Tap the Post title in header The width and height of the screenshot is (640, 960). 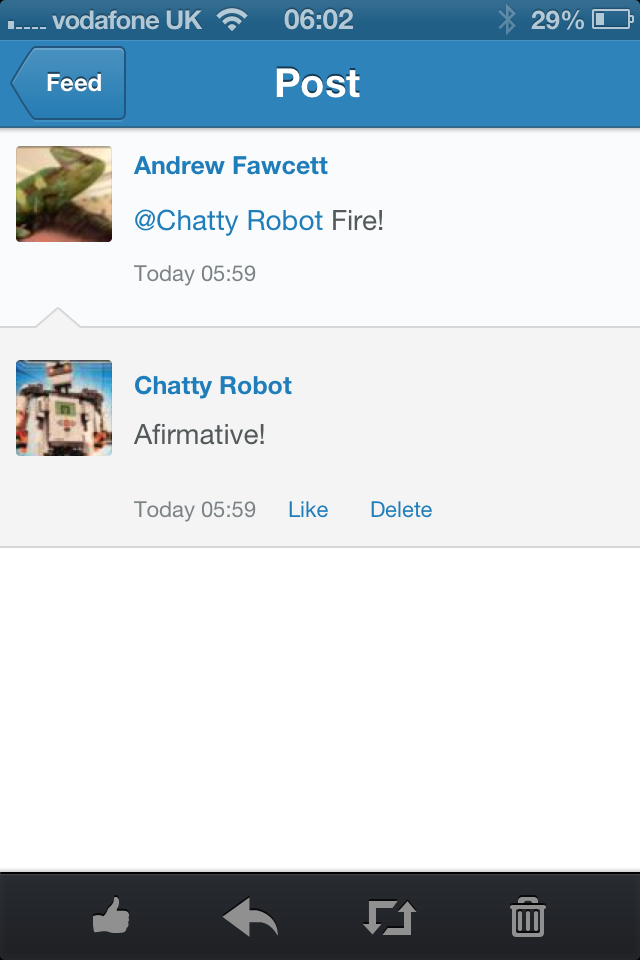coord(318,83)
